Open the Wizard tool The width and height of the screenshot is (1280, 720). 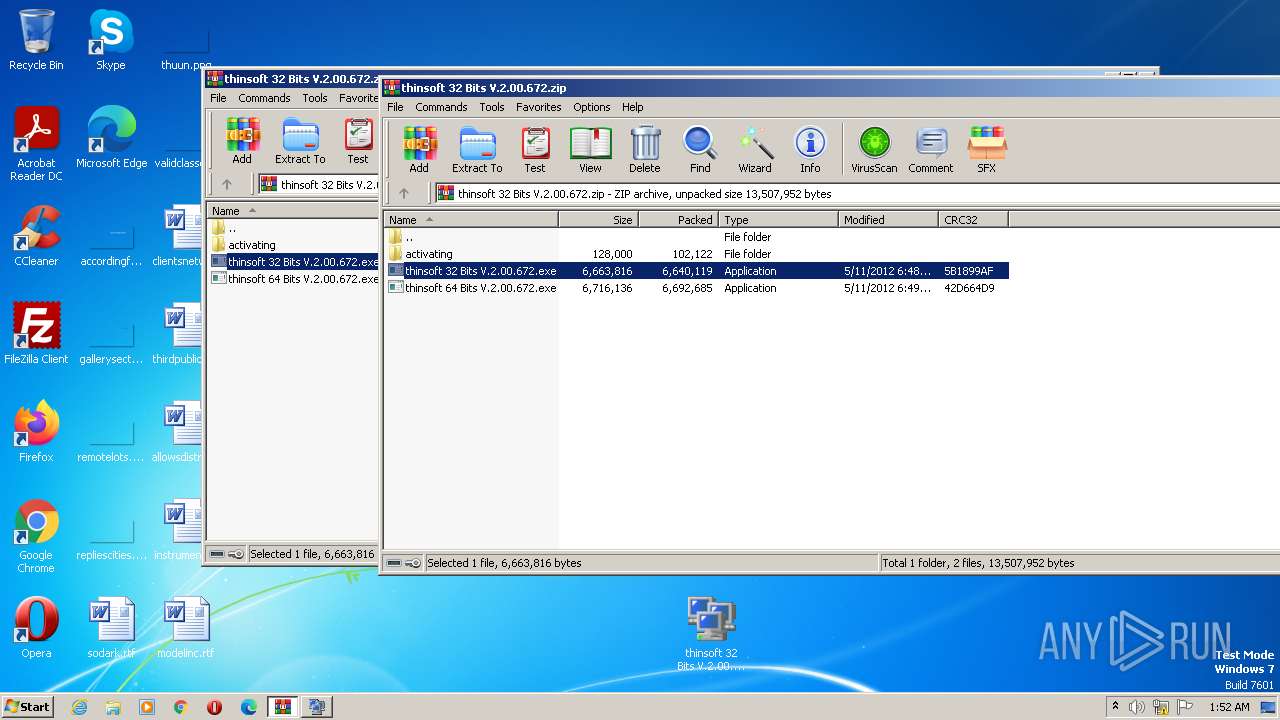coord(755,150)
